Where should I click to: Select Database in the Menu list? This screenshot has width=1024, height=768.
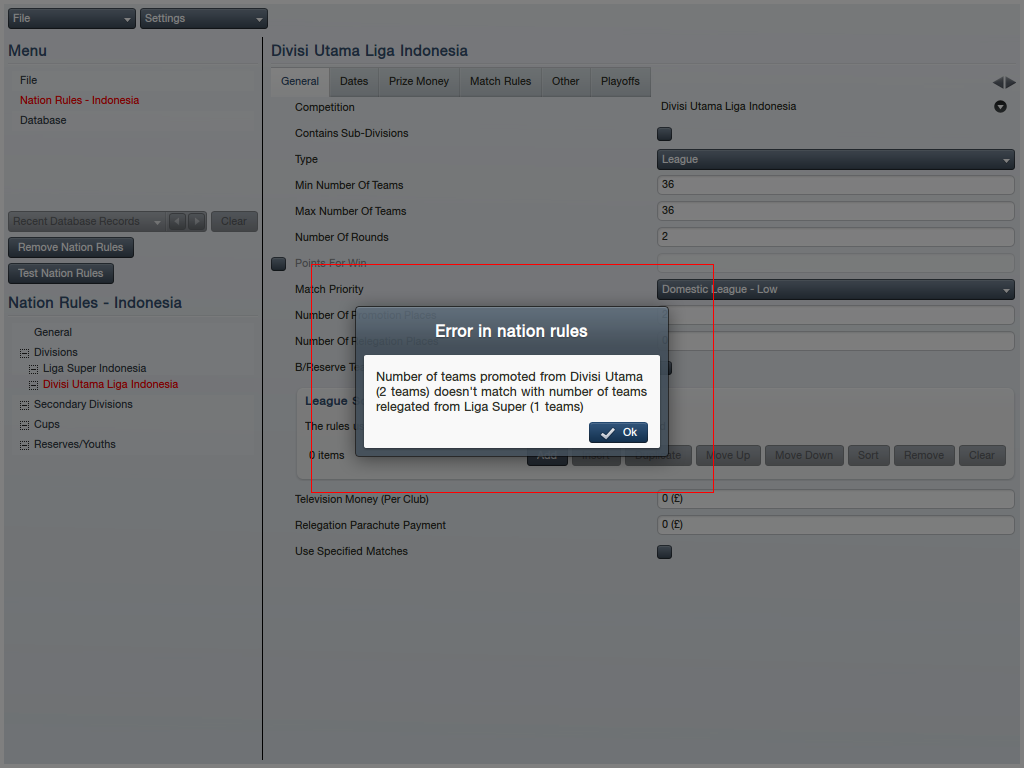tap(43, 120)
